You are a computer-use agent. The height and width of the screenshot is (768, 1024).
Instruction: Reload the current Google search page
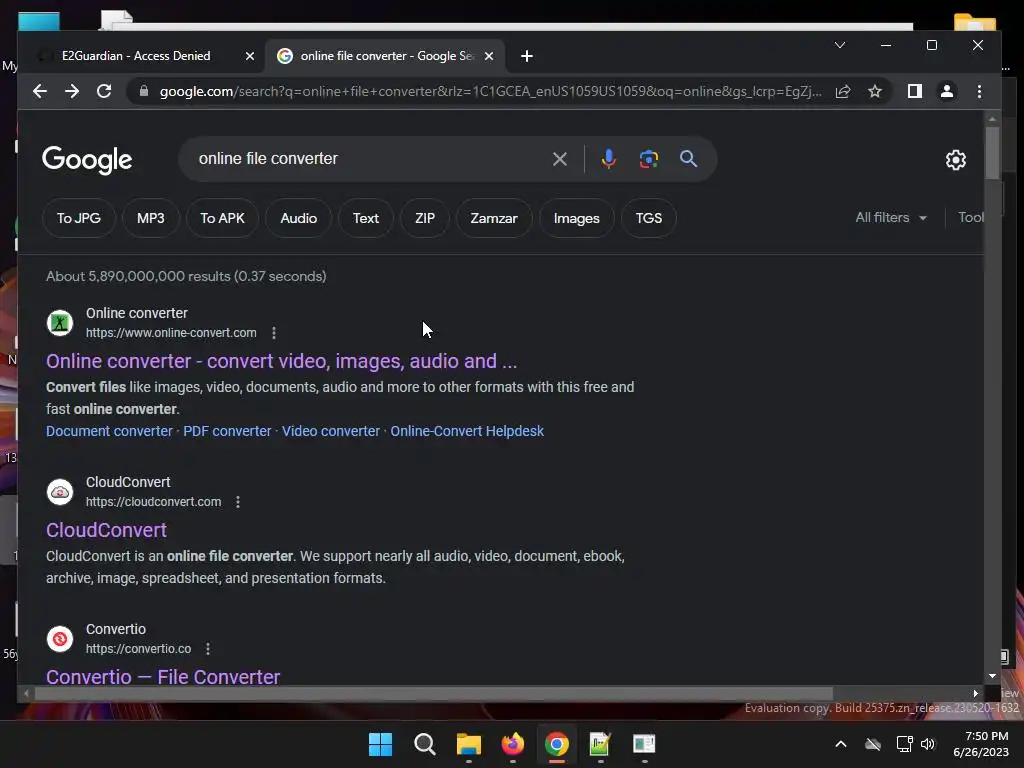click(x=104, y=91)
